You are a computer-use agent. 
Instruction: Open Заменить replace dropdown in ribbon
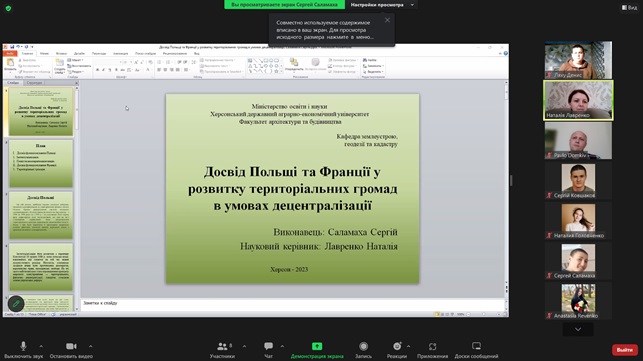click(373, 66)
